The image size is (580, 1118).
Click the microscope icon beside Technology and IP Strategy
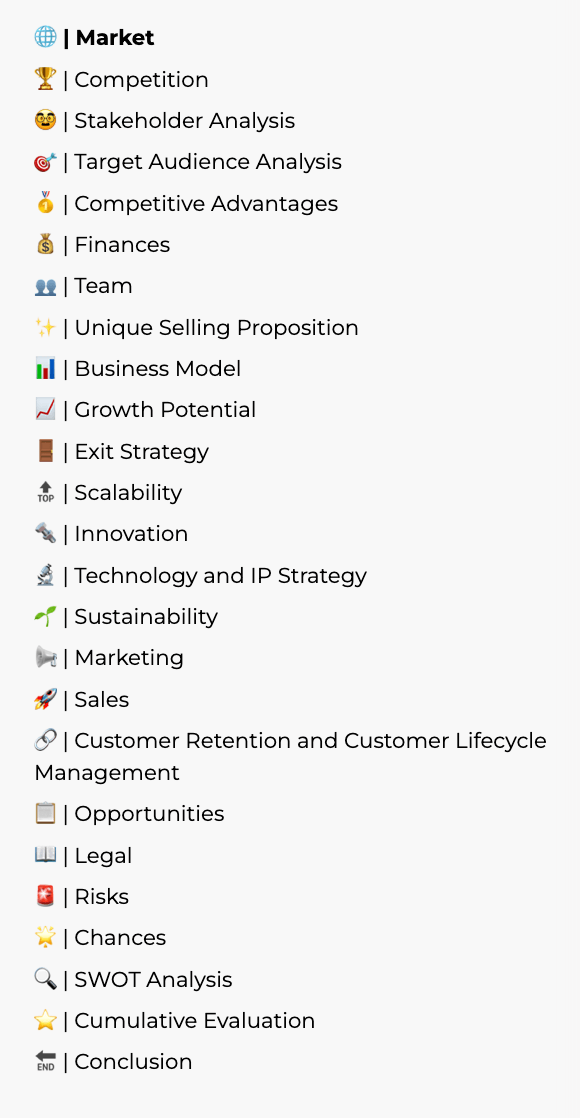click(x=46, y=575)
